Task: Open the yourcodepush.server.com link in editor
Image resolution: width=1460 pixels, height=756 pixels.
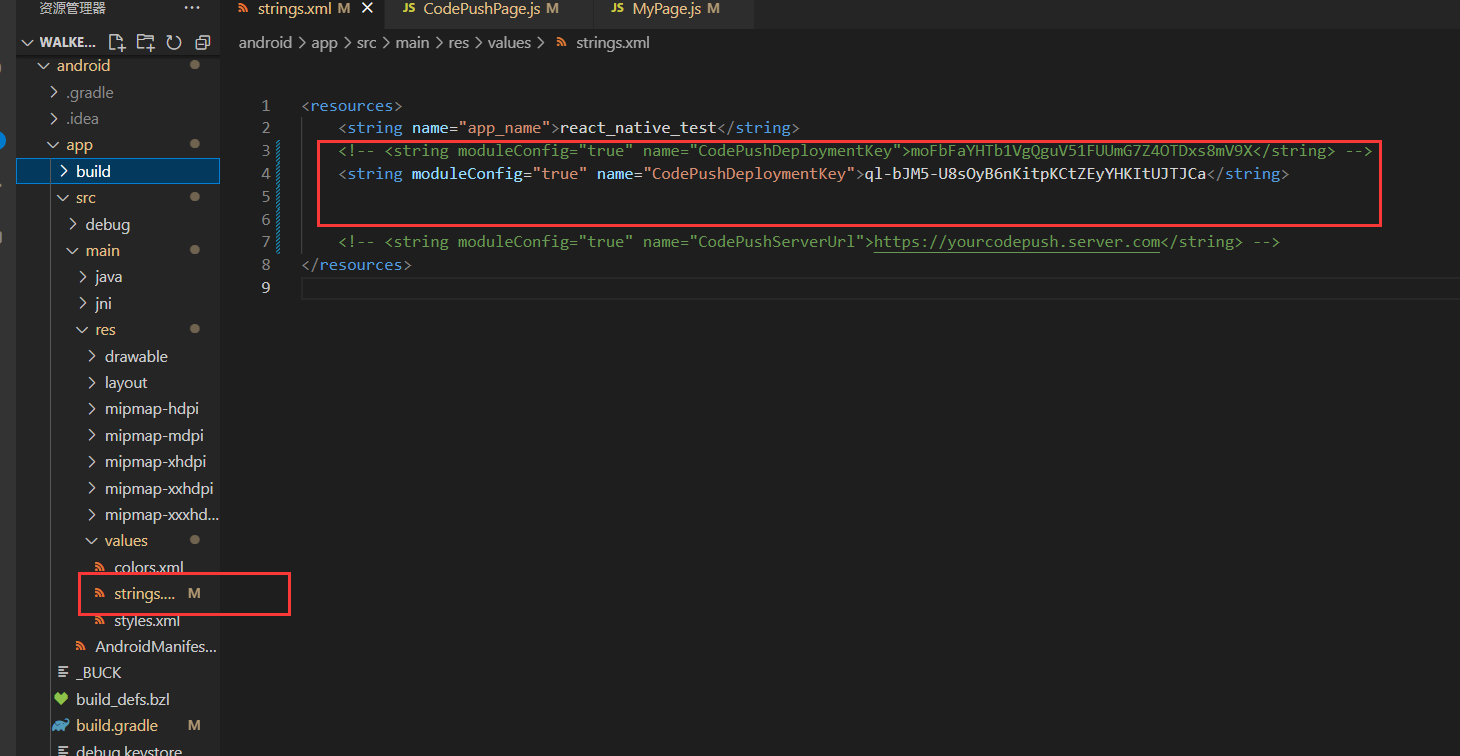Action: tap(1016, 242)
